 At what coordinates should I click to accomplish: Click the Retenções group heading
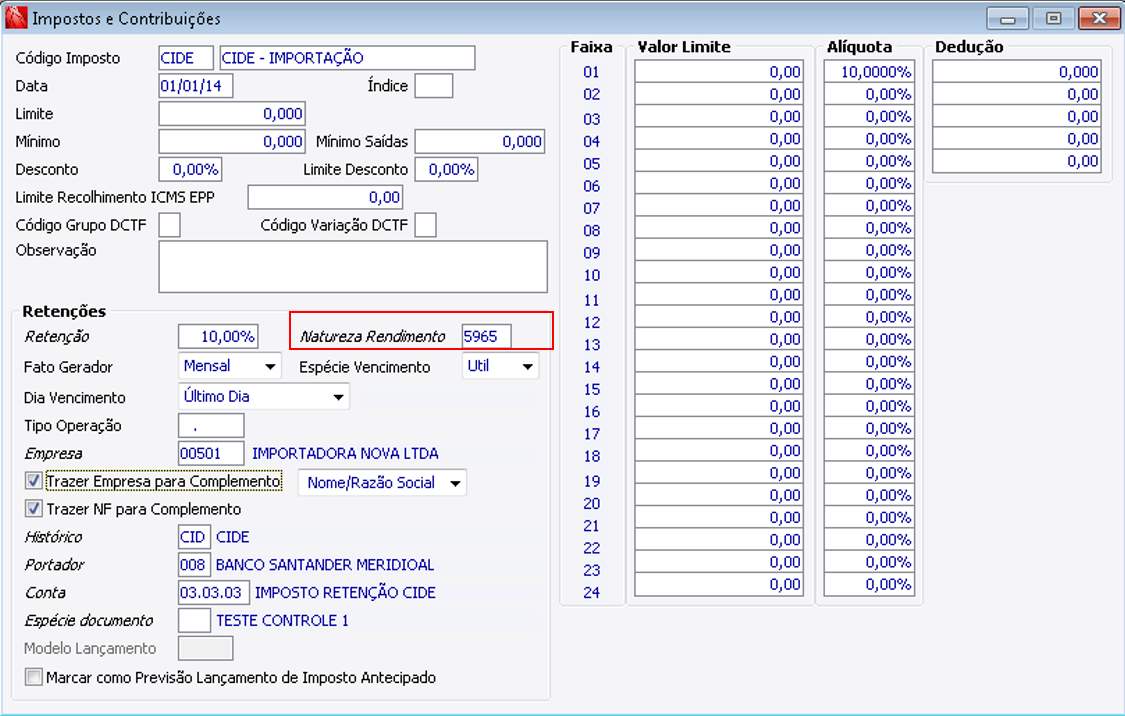click(x=64, y=311)
